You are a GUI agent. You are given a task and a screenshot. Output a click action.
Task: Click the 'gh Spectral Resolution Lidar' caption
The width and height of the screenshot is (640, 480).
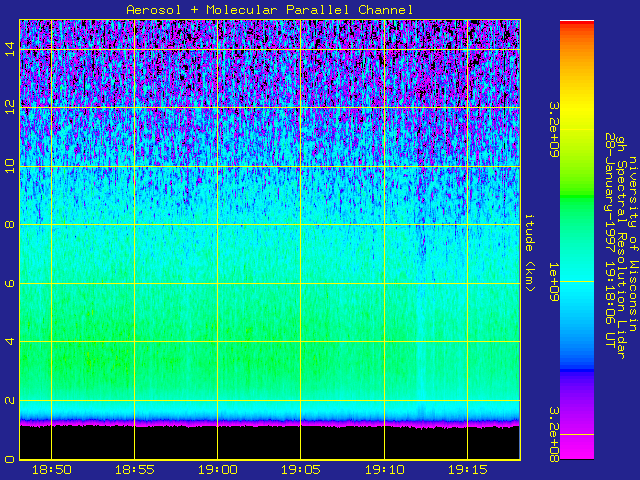point(621,248)
